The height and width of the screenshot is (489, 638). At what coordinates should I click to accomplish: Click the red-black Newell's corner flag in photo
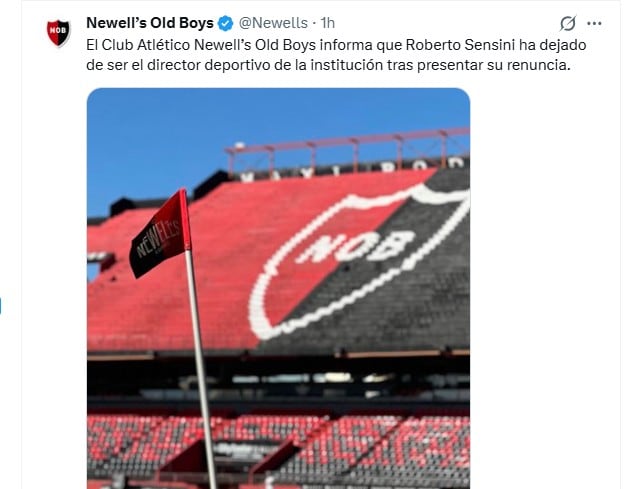pyautogui.click(x=160, y=235)
